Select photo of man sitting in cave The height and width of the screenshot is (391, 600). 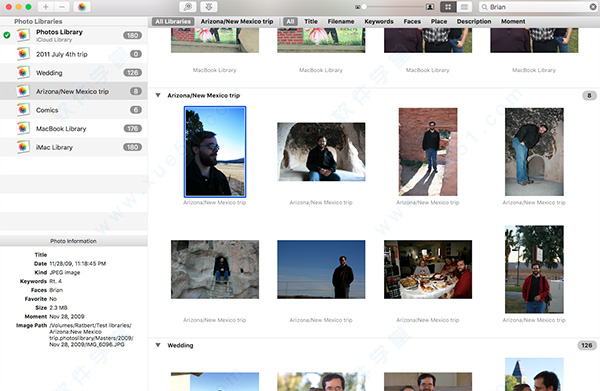[321, 152]
